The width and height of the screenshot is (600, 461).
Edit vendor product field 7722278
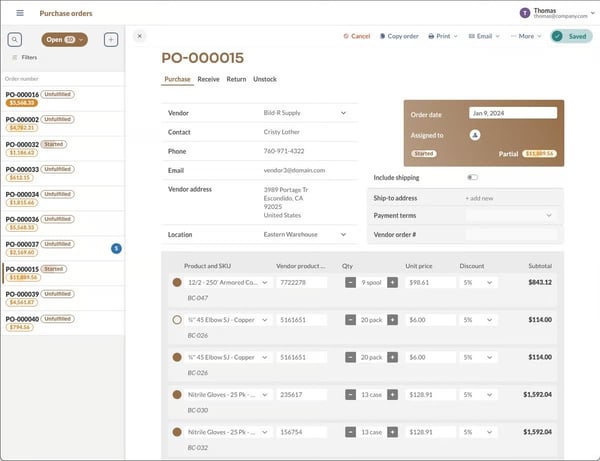point(302,282)
